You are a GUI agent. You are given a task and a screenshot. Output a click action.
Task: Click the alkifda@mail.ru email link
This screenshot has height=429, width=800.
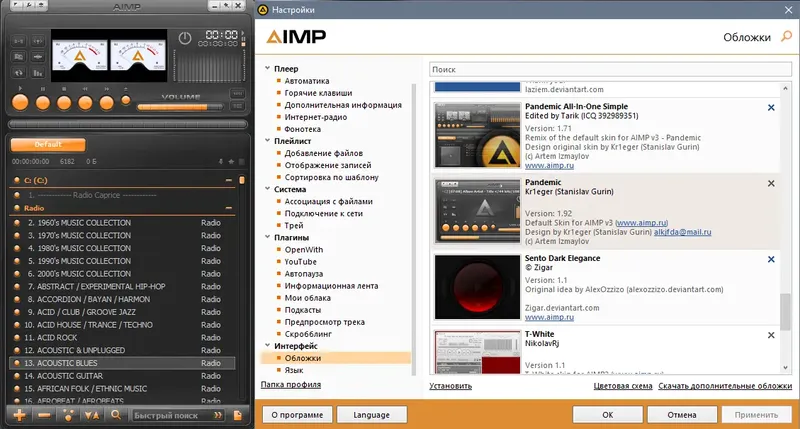tap(682, 232)
